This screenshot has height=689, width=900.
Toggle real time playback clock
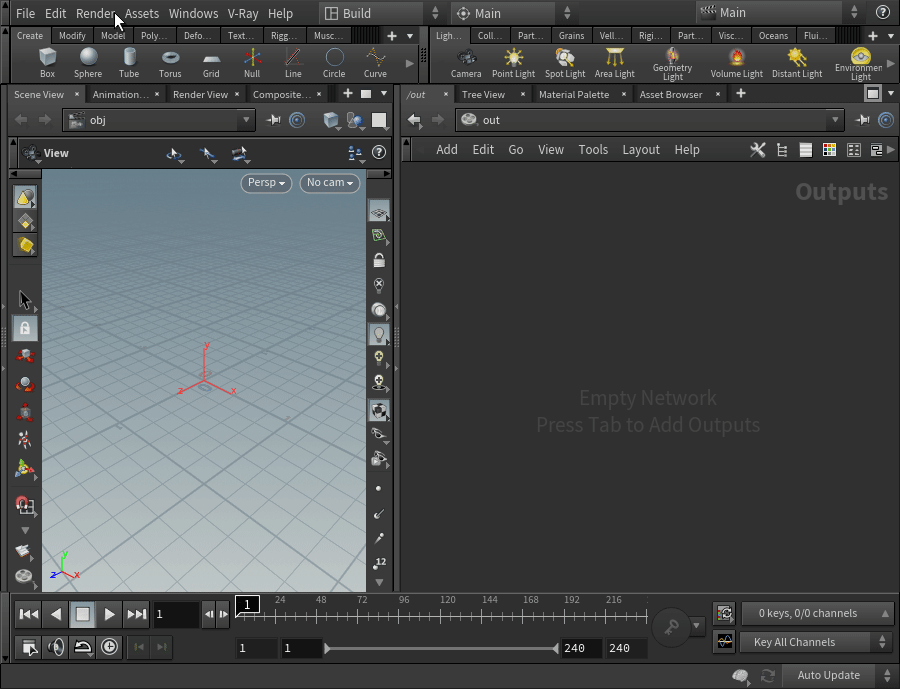click(109, 647)
